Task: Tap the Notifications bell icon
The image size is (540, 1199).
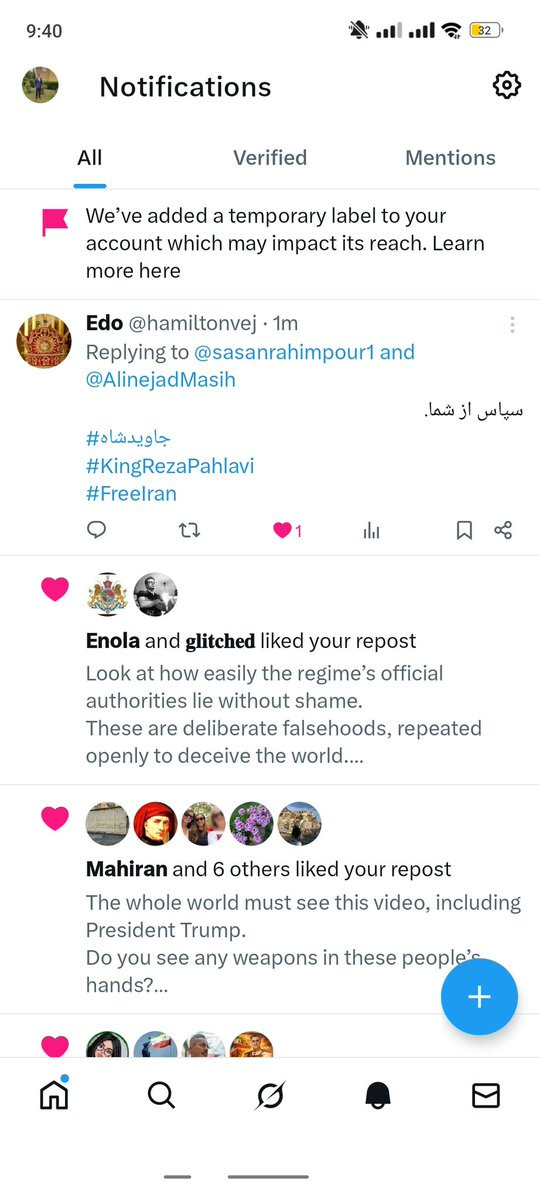Action: pyautogui.click(x=378, y=1096)
